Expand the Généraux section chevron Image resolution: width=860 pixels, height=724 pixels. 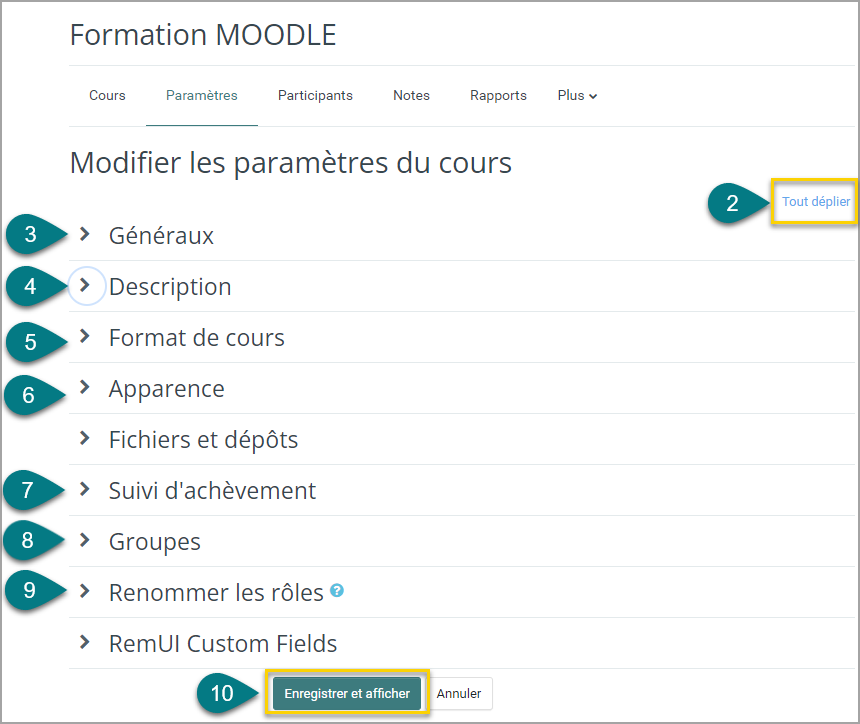click(84, 234)
